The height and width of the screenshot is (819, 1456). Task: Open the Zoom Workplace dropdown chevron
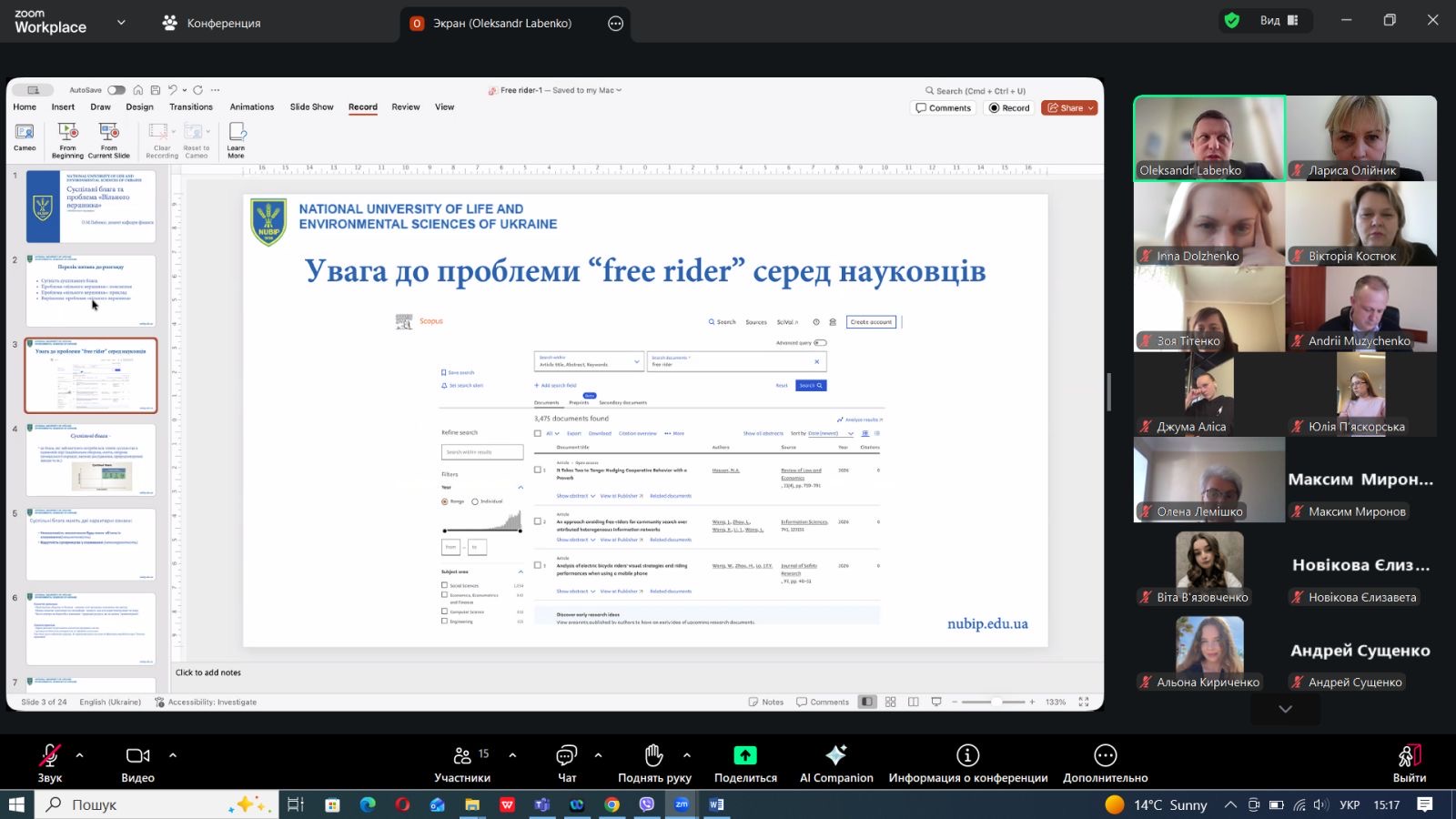[x=121, y=23]
